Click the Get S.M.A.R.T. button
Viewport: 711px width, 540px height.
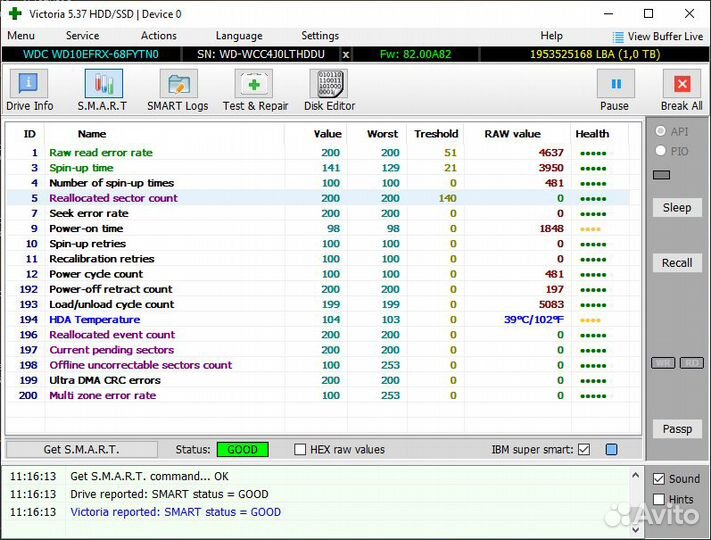click(81, 450)
